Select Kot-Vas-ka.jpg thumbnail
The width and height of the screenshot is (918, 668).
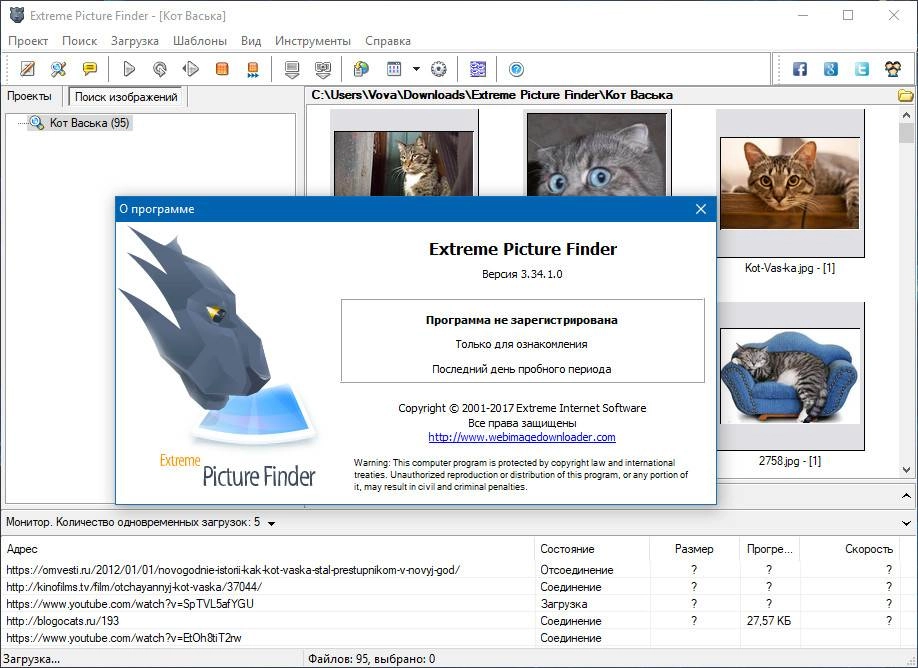click(790, 184)
